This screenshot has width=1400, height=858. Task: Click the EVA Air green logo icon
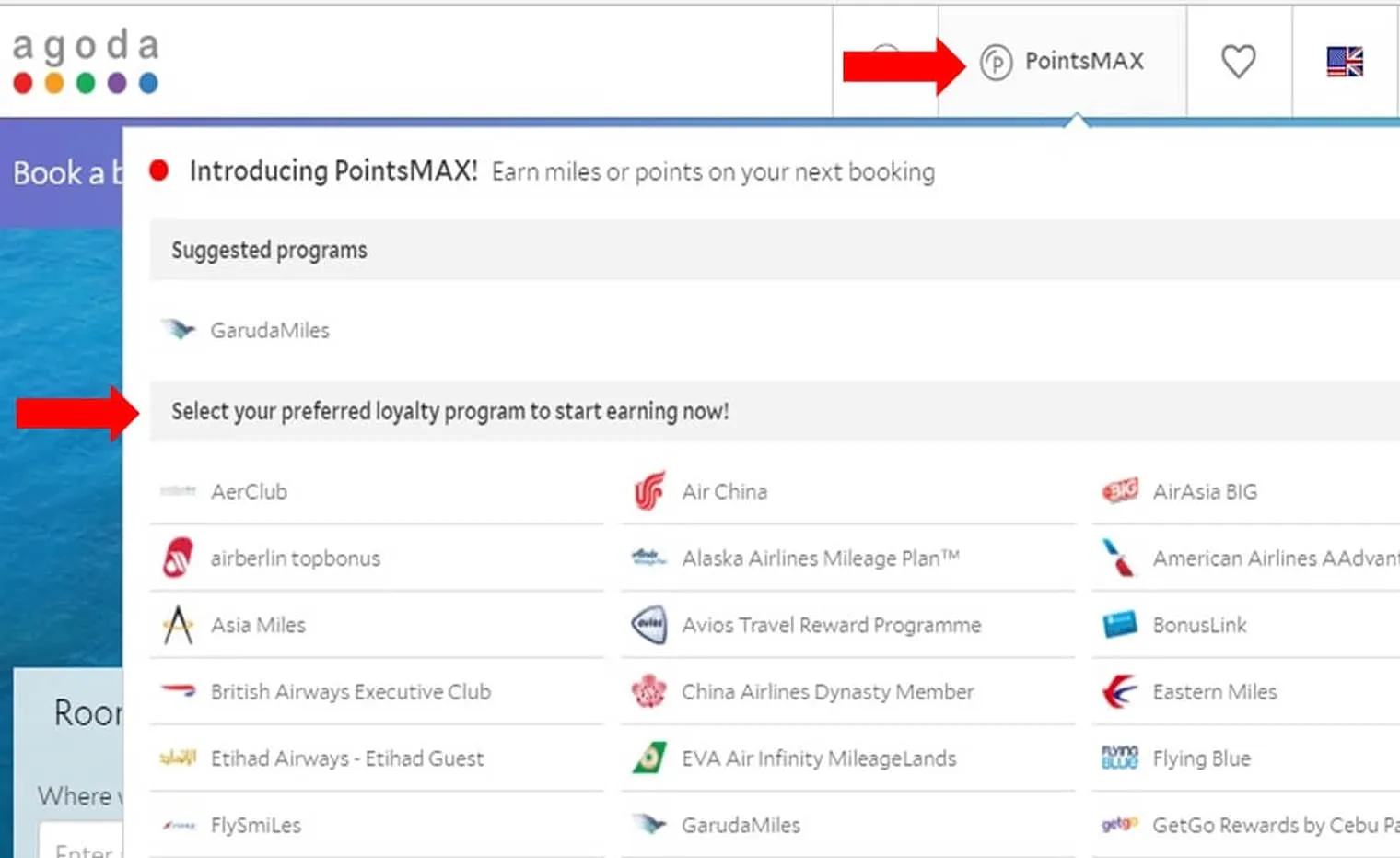(649, 758)
